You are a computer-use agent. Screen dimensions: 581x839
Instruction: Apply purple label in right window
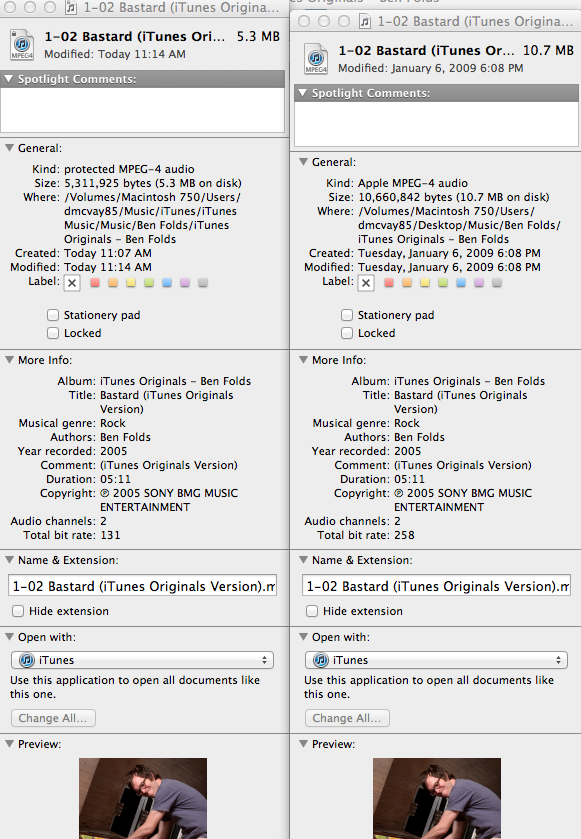479,283
